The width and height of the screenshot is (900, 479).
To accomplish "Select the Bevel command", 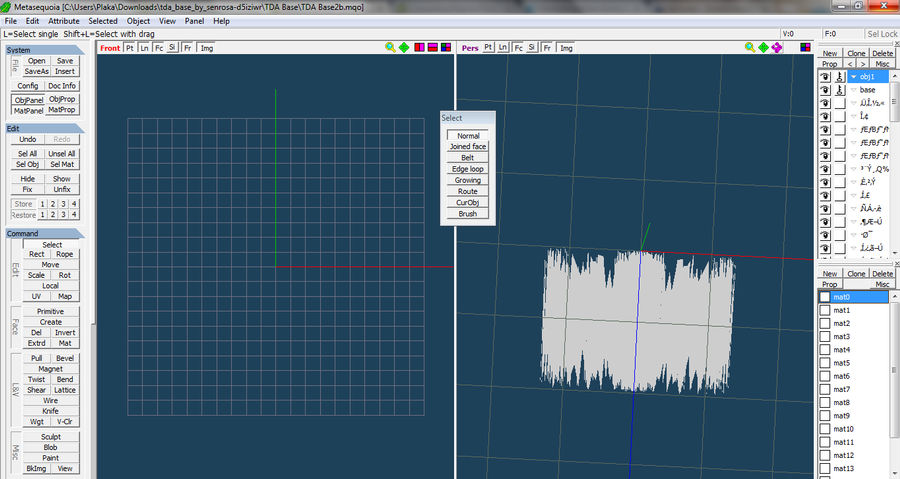I will point(65,358).
